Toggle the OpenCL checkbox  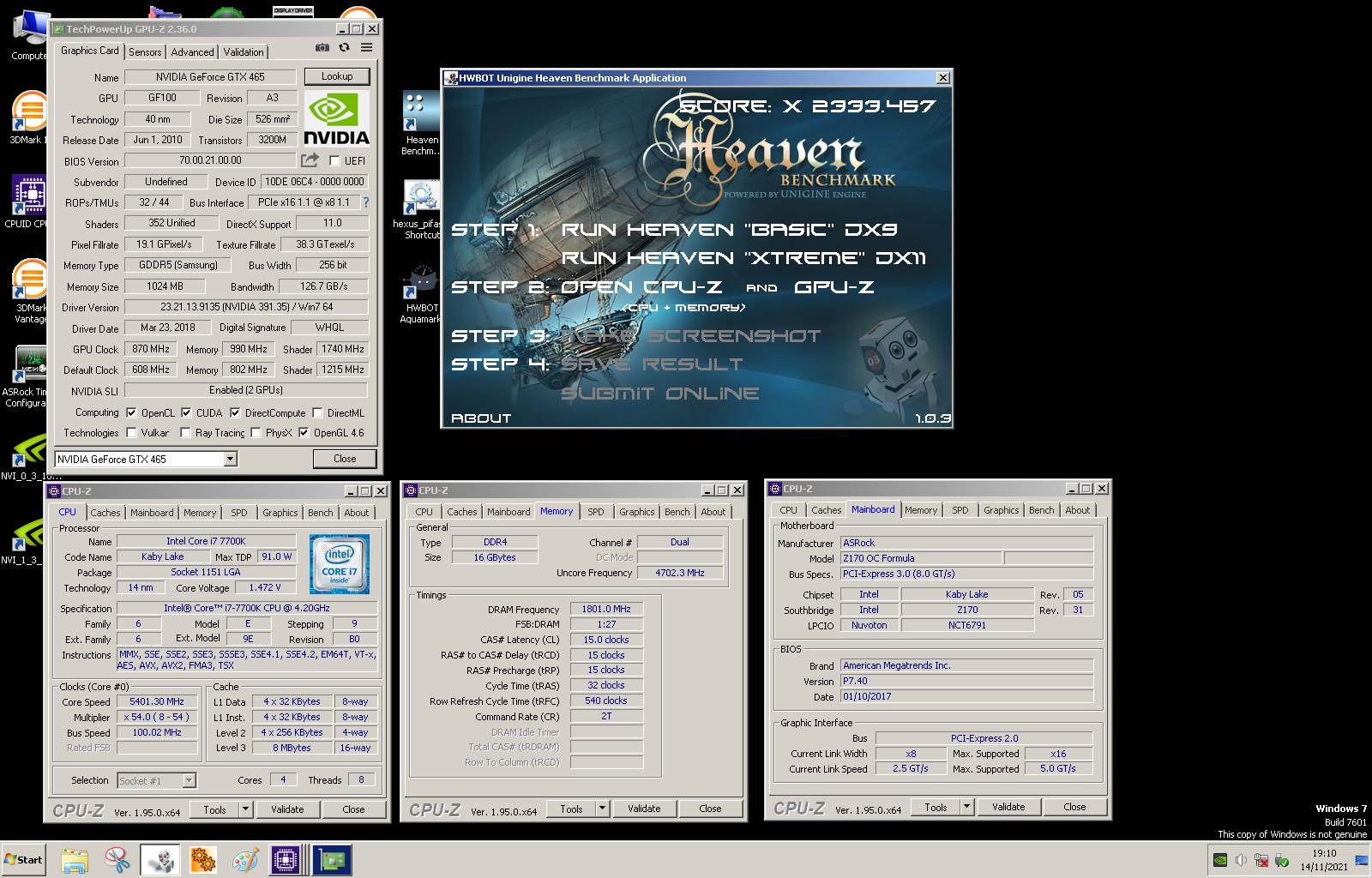[131, 412]
